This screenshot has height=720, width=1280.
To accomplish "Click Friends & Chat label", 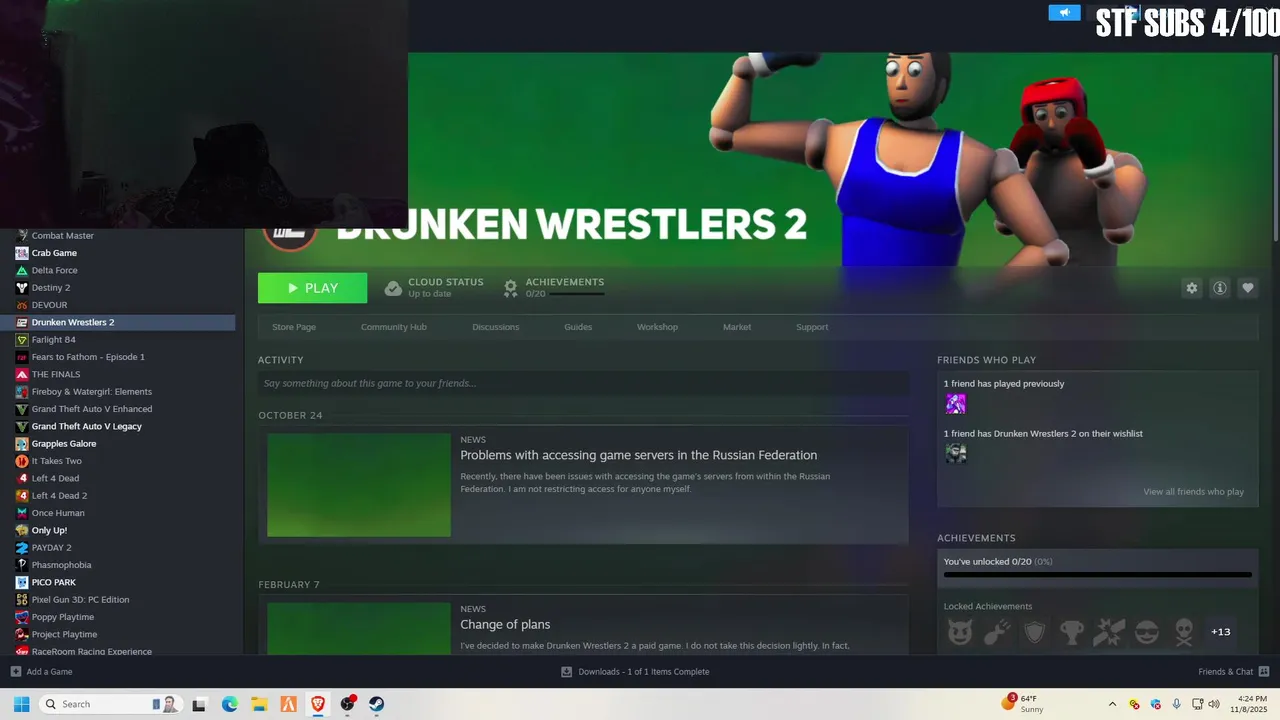I will (1225, 672).
